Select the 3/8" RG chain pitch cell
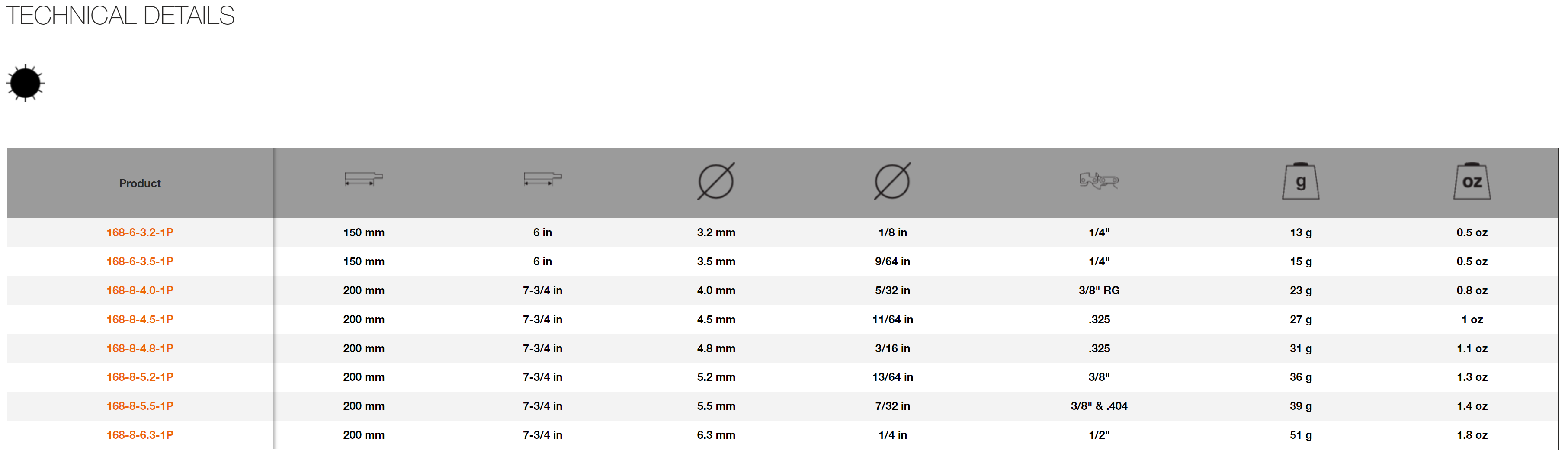Screen dimensions: 1568x457 pos(1099,291)
